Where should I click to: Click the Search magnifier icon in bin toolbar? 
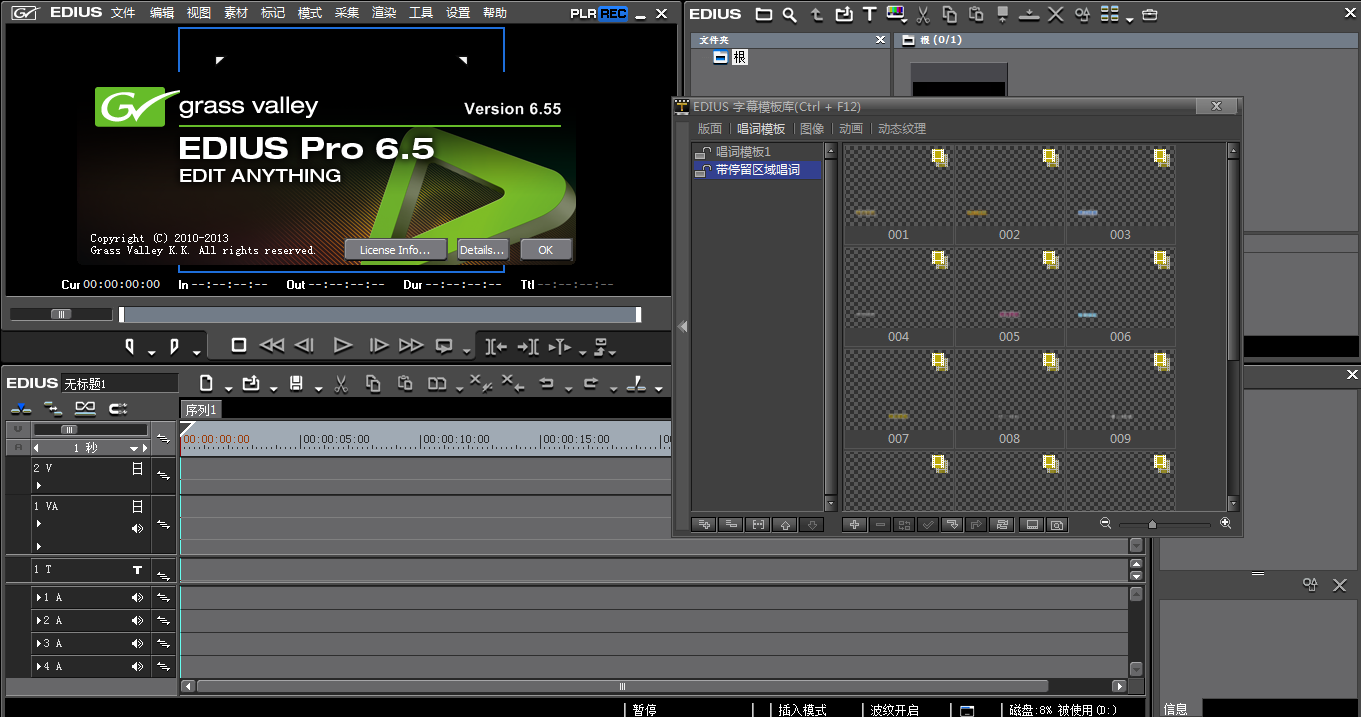(x=790, y=14)
